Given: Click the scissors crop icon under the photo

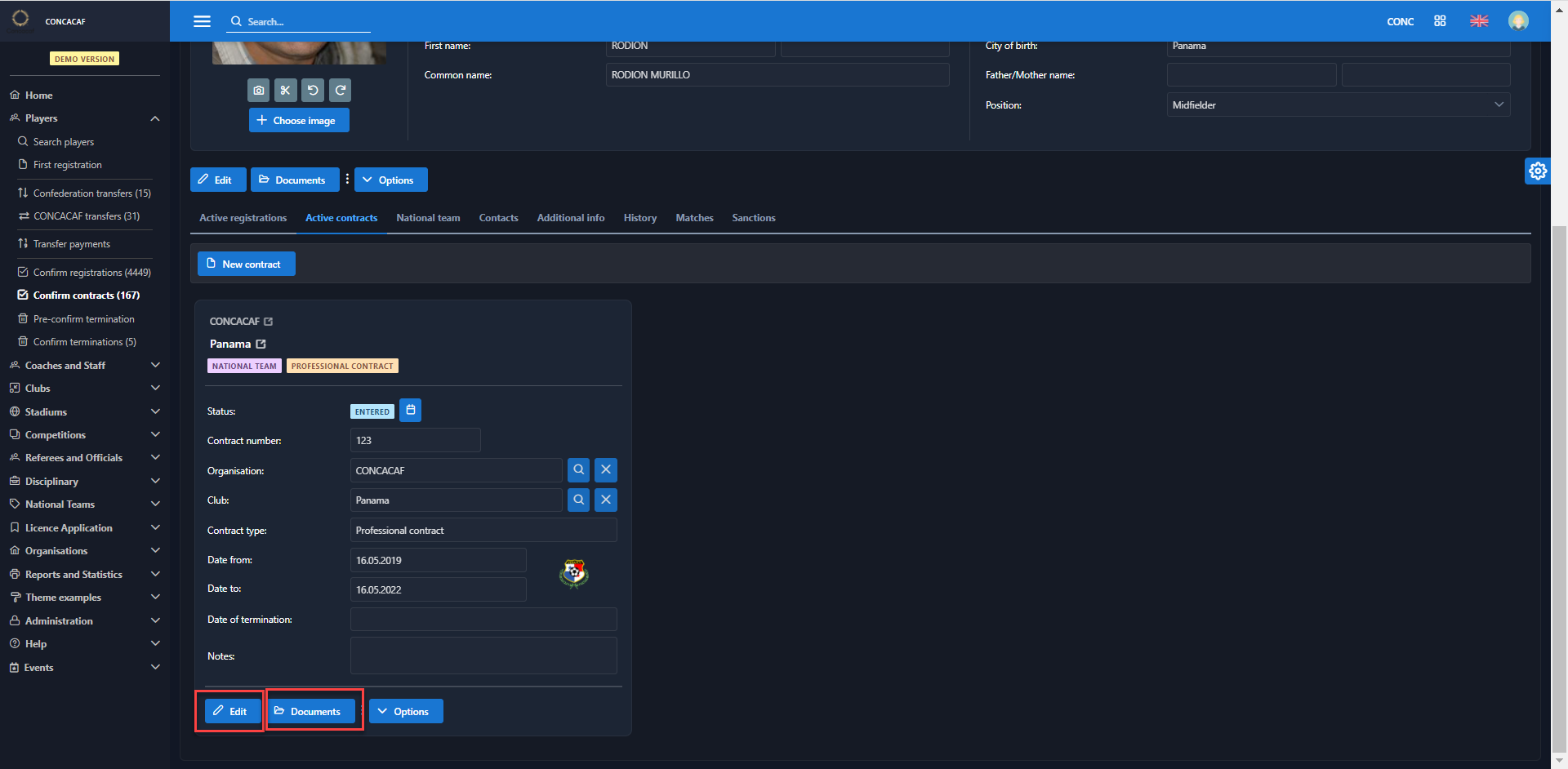Looking at the screenshot, I should [x=286, y=91].
